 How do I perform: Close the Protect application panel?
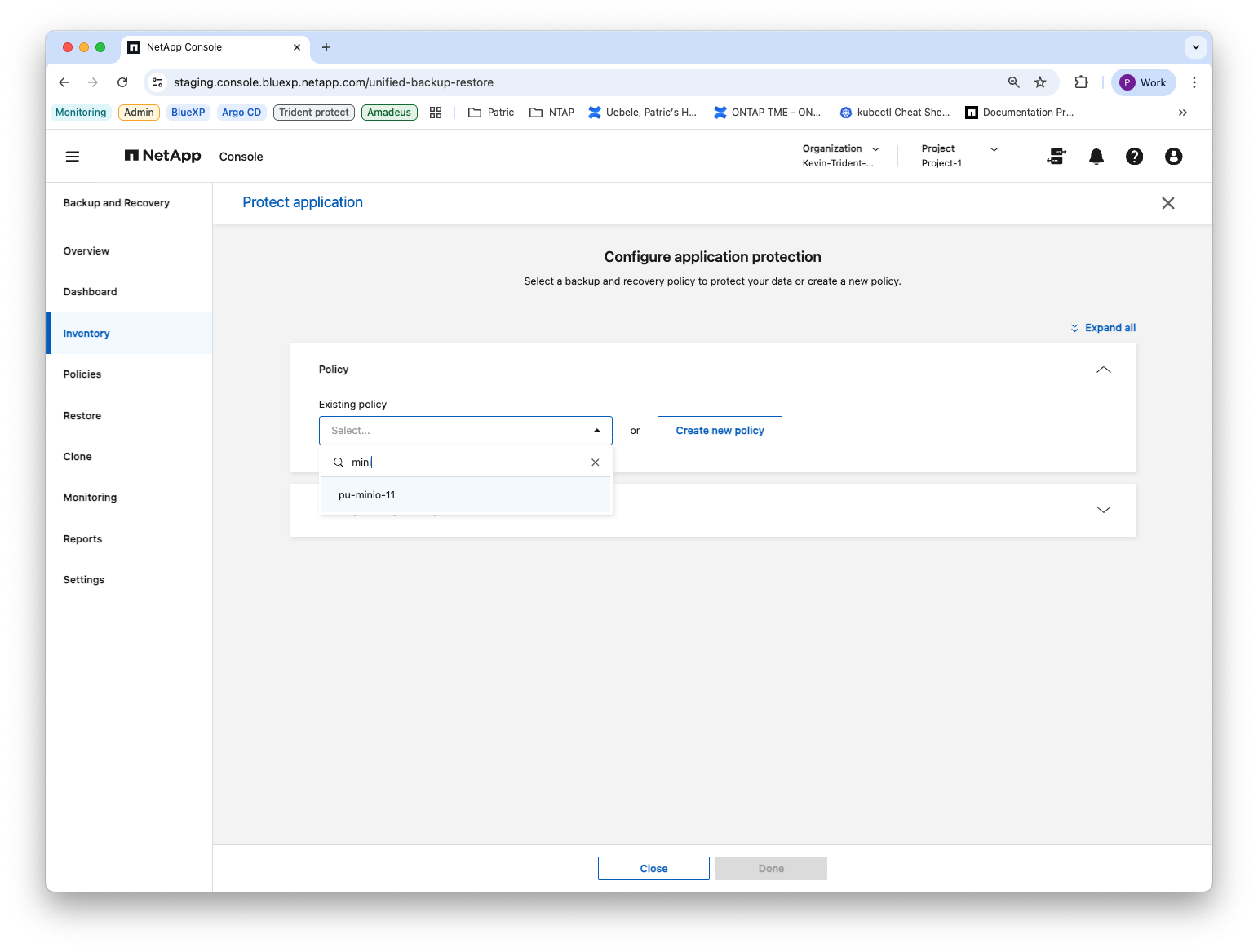coord(1168,203)
